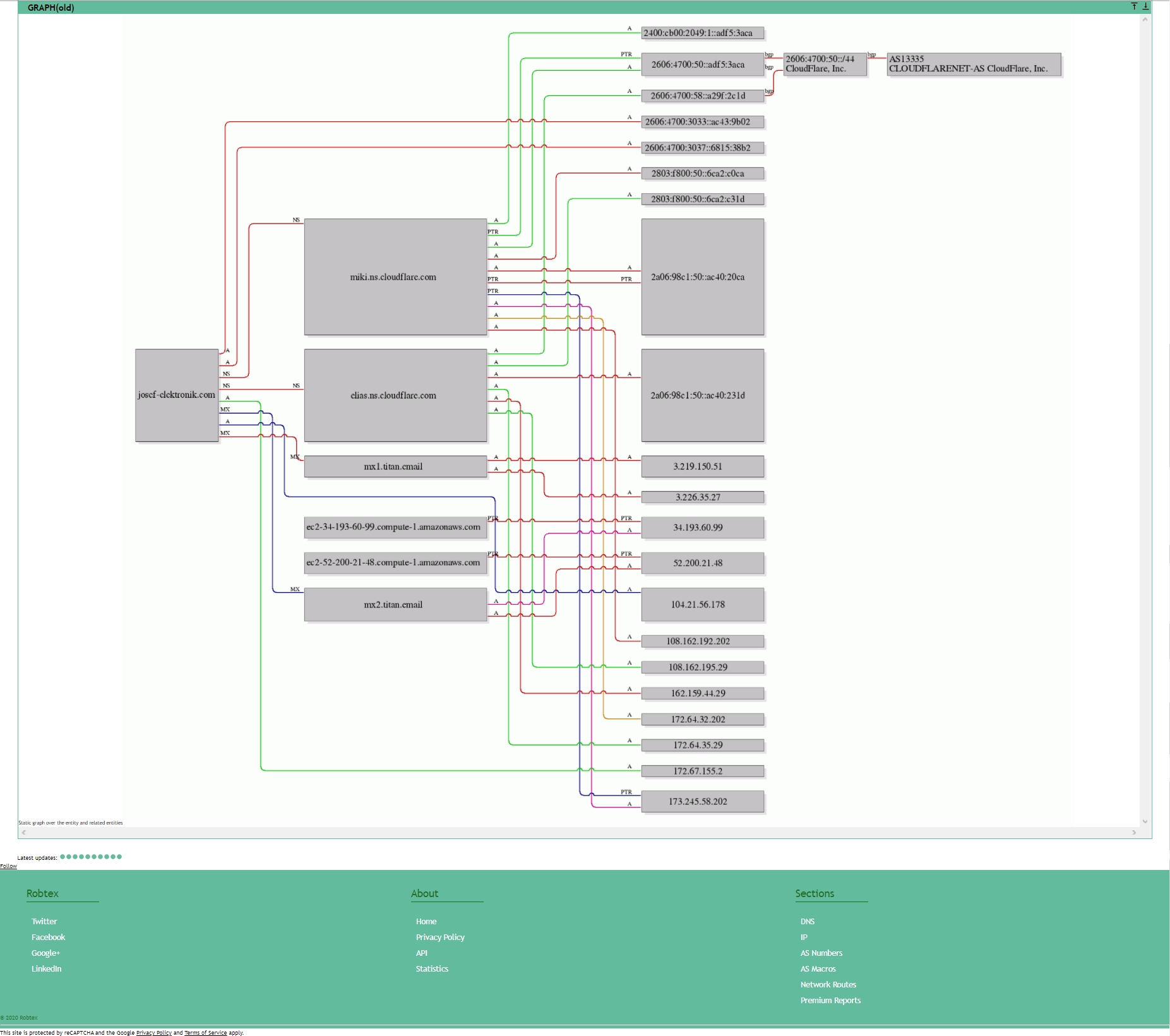The width and height of the screenshot is (1170, 1036).
Task: Click the 2606:4700:3037::6815:38b2 node
Action: point(703,148)
